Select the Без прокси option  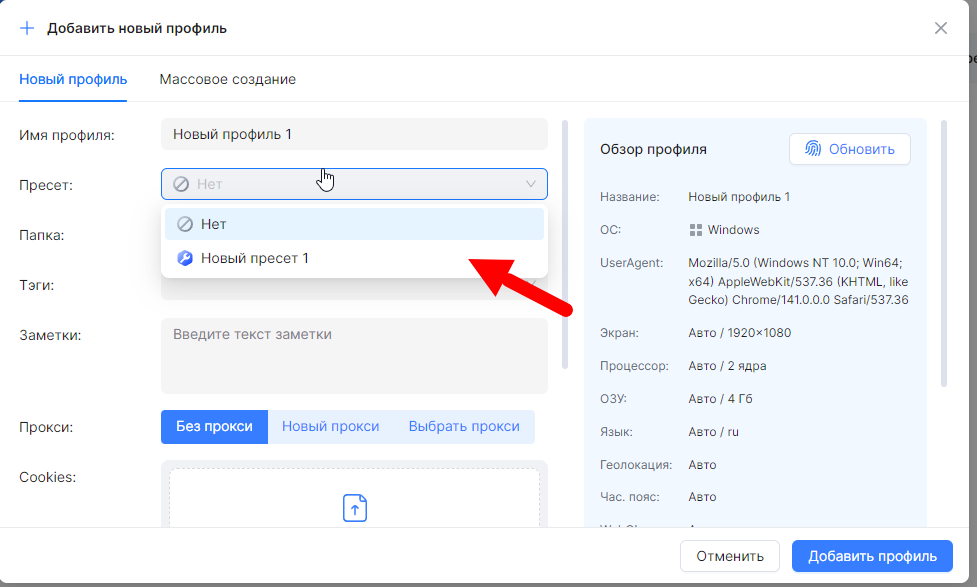coord(214,426)
